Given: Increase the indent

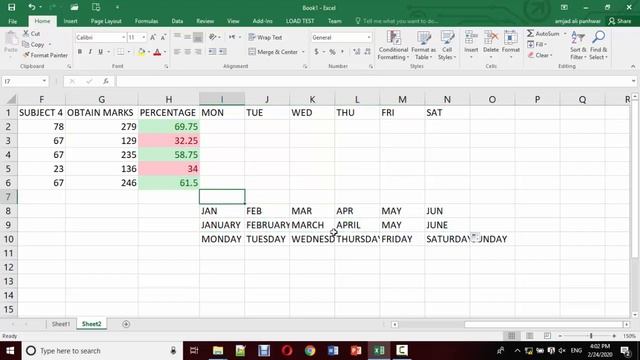Looking at the screenshot, I should point(223,52).
